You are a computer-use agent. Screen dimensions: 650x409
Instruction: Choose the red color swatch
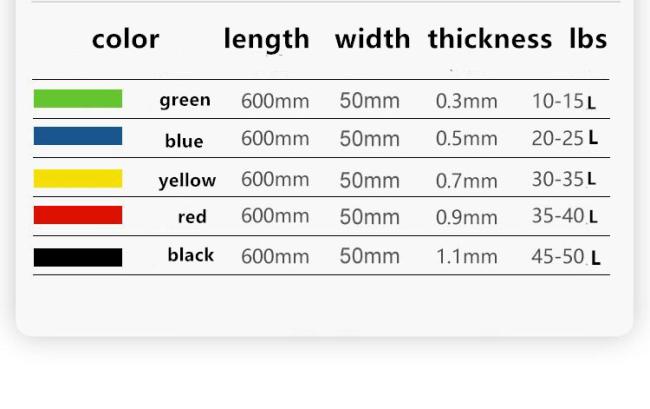tap(78, 215)
